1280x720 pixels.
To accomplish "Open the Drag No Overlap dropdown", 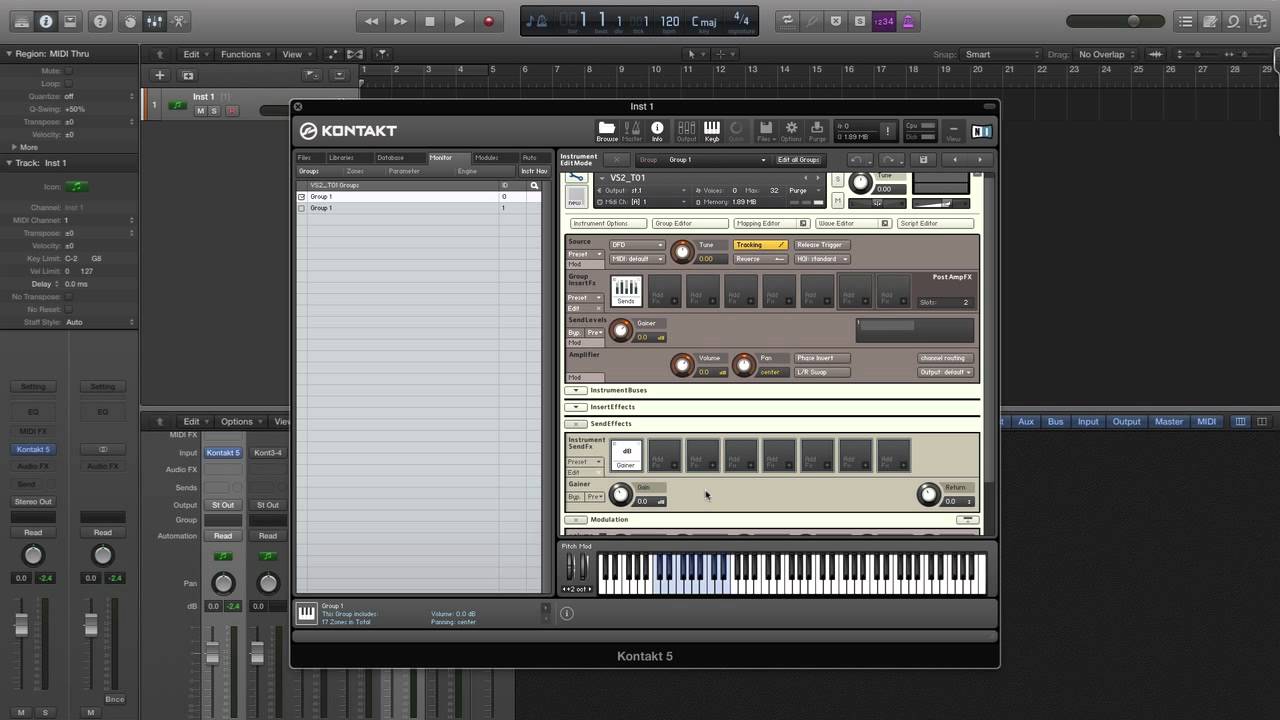I will point(1106,55).
